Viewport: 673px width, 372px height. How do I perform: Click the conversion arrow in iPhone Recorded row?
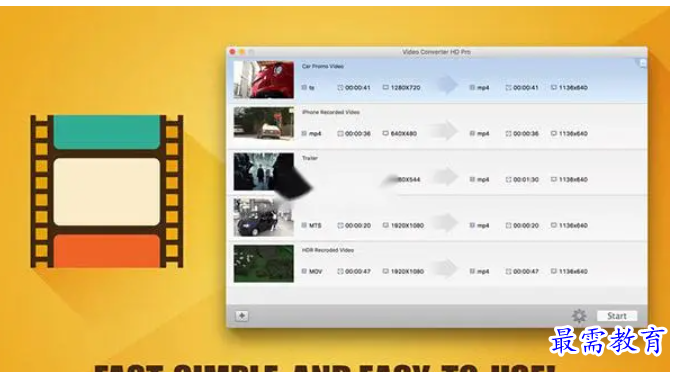(x=444, y=130)
